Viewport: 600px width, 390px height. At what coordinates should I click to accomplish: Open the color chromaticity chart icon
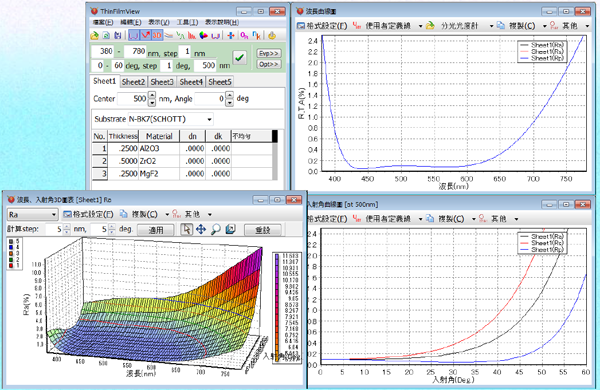point(204,36)
